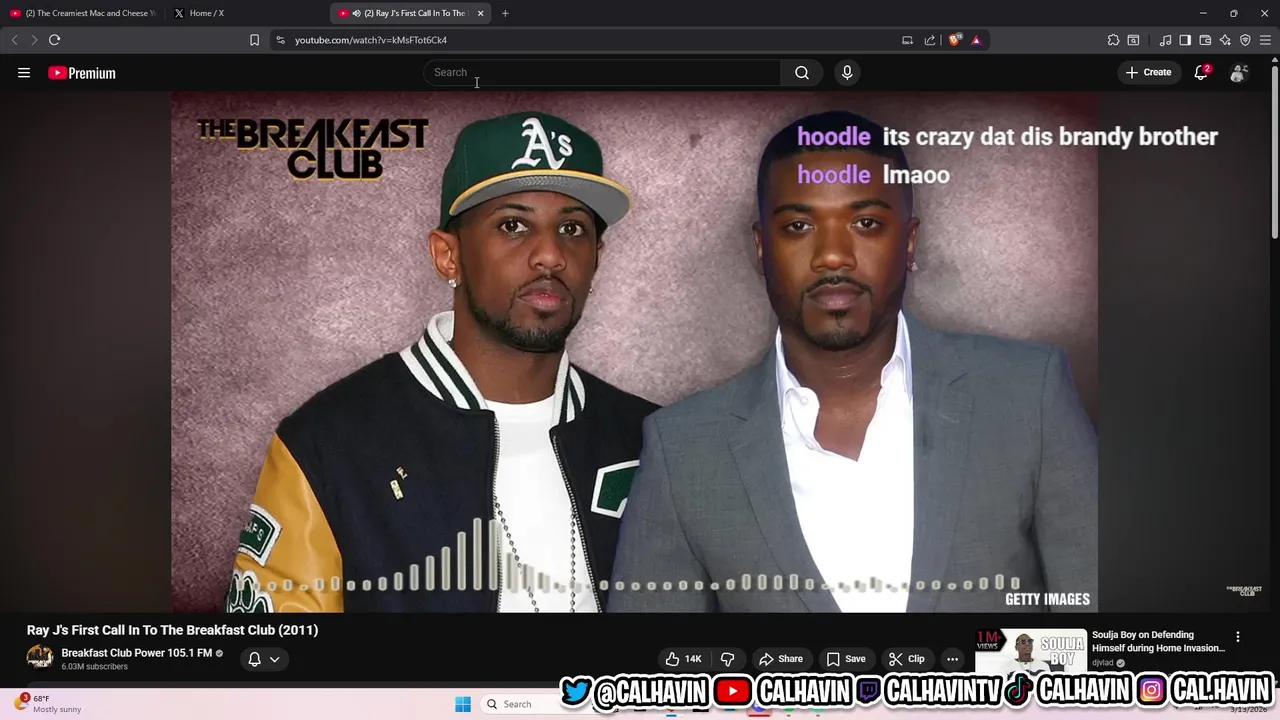Click the Windows taskbar Search box
This screenshot has height=720, width=1280.
(519, 704)
